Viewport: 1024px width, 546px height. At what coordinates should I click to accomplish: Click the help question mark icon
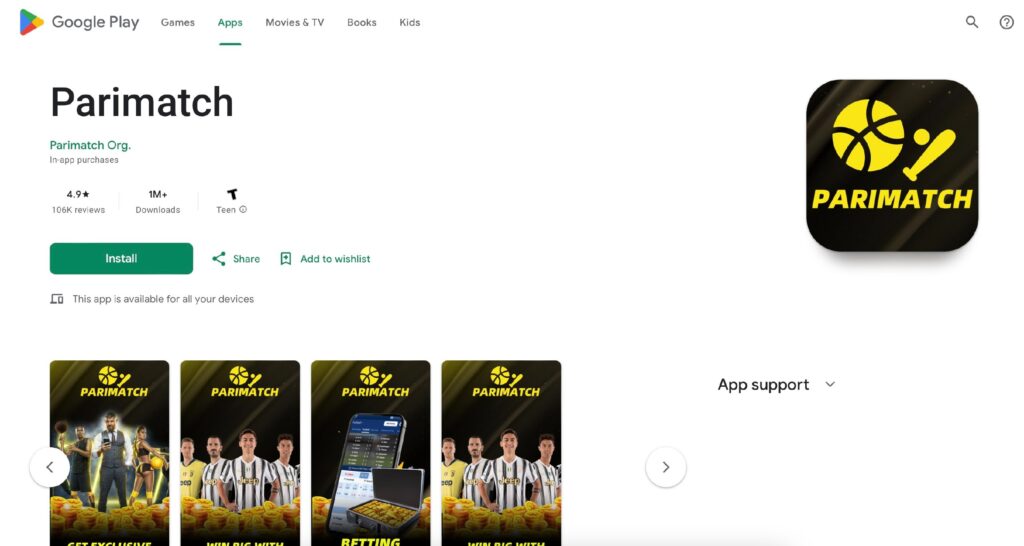pyautogui.click(x=1006, y=22)
